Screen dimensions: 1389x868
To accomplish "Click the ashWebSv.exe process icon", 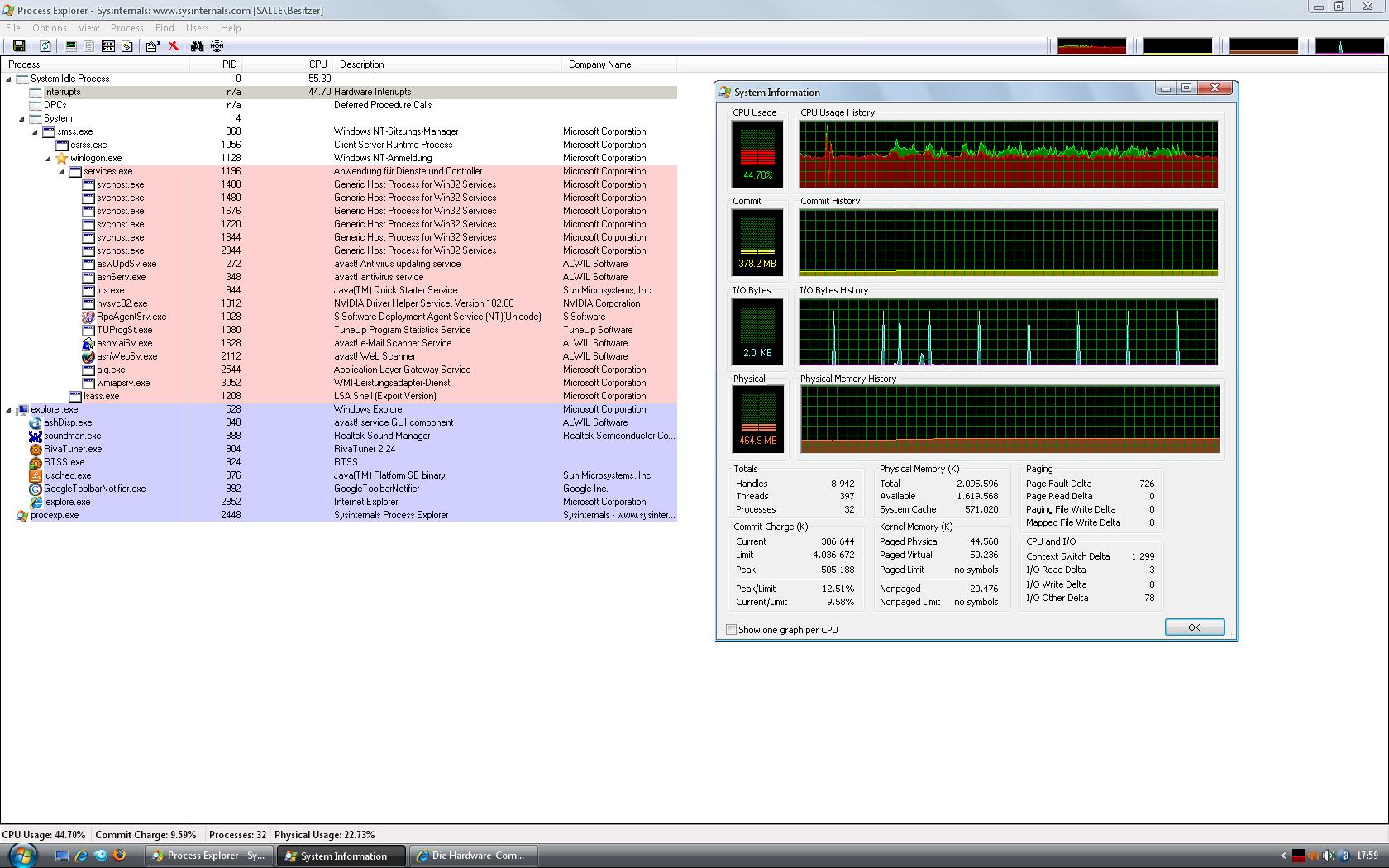I will pos(88,356).
